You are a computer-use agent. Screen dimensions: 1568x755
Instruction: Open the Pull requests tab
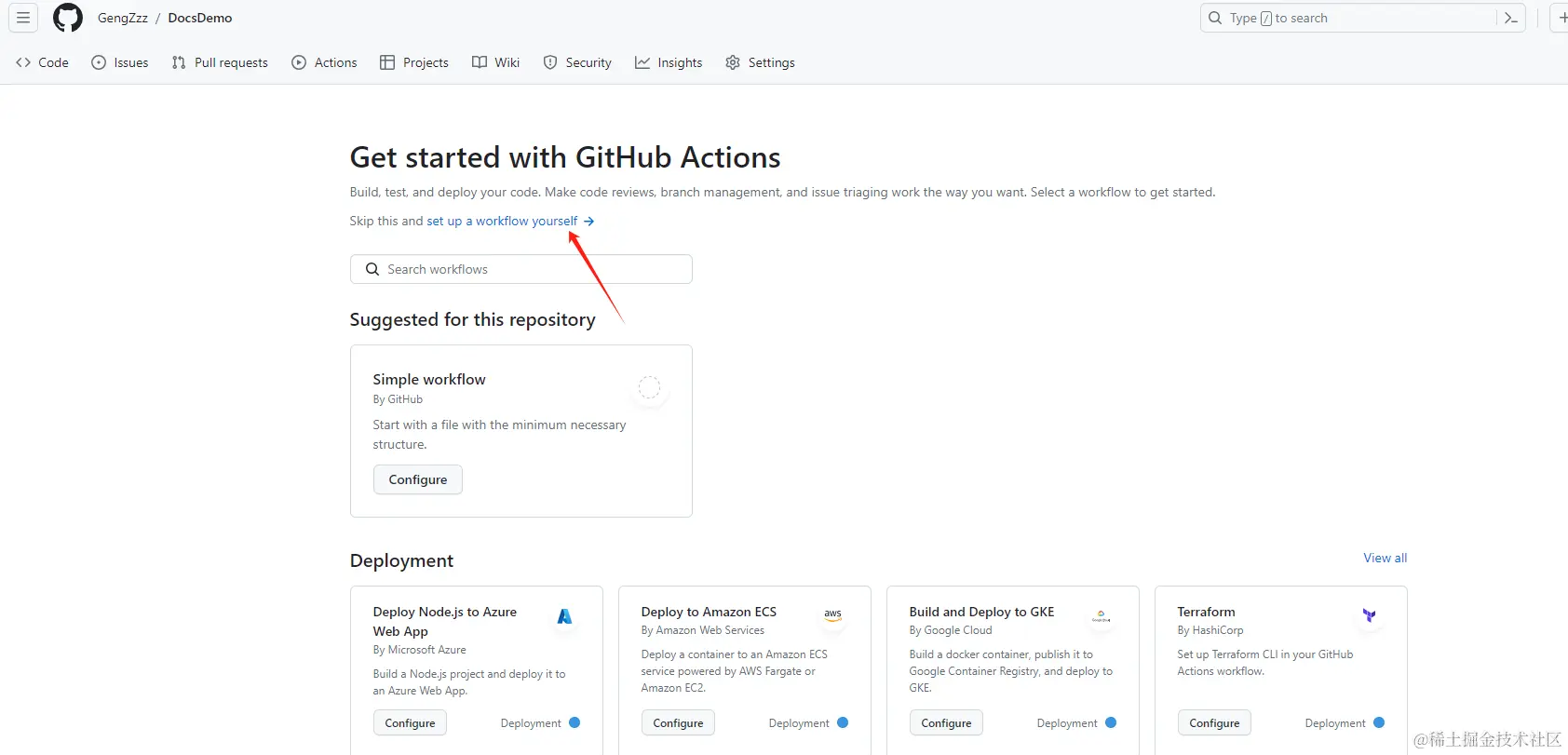point(220,62)
